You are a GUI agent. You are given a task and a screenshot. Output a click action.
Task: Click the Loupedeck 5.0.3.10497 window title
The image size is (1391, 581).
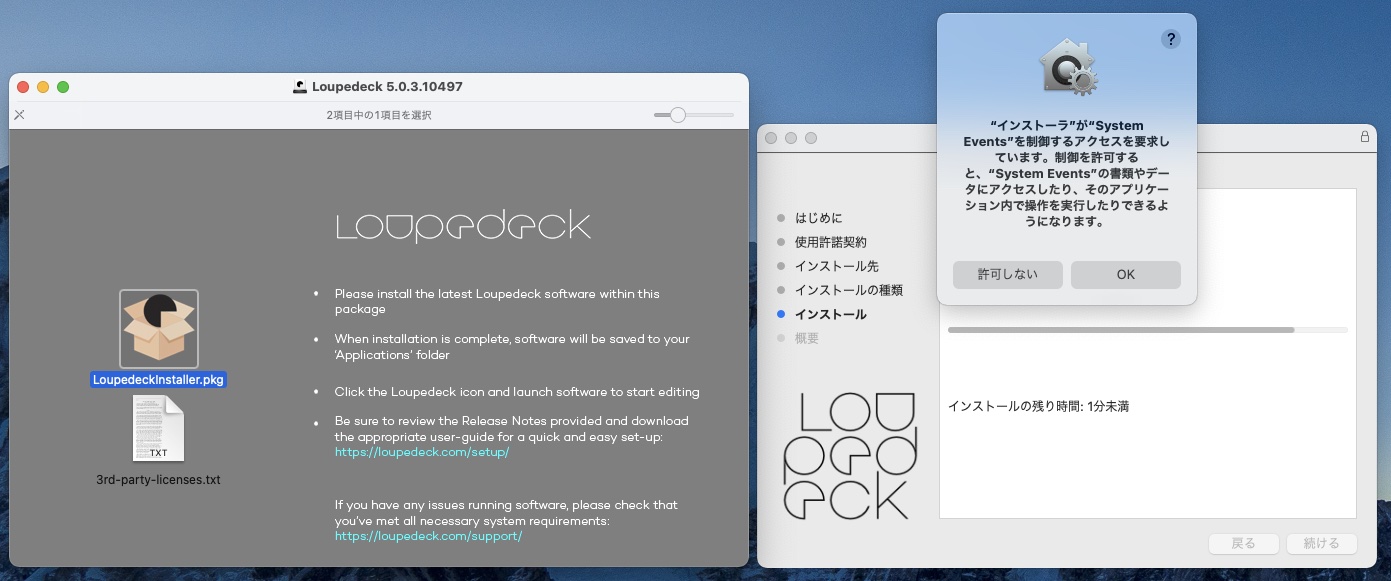pyautogui.click(x=387, y=87)
